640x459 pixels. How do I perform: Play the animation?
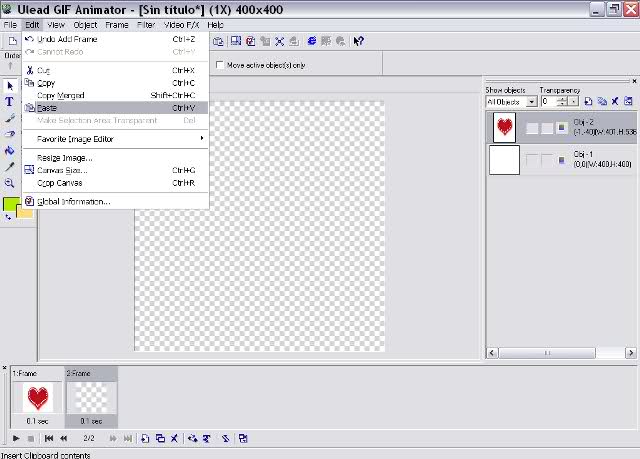point(16,439)
